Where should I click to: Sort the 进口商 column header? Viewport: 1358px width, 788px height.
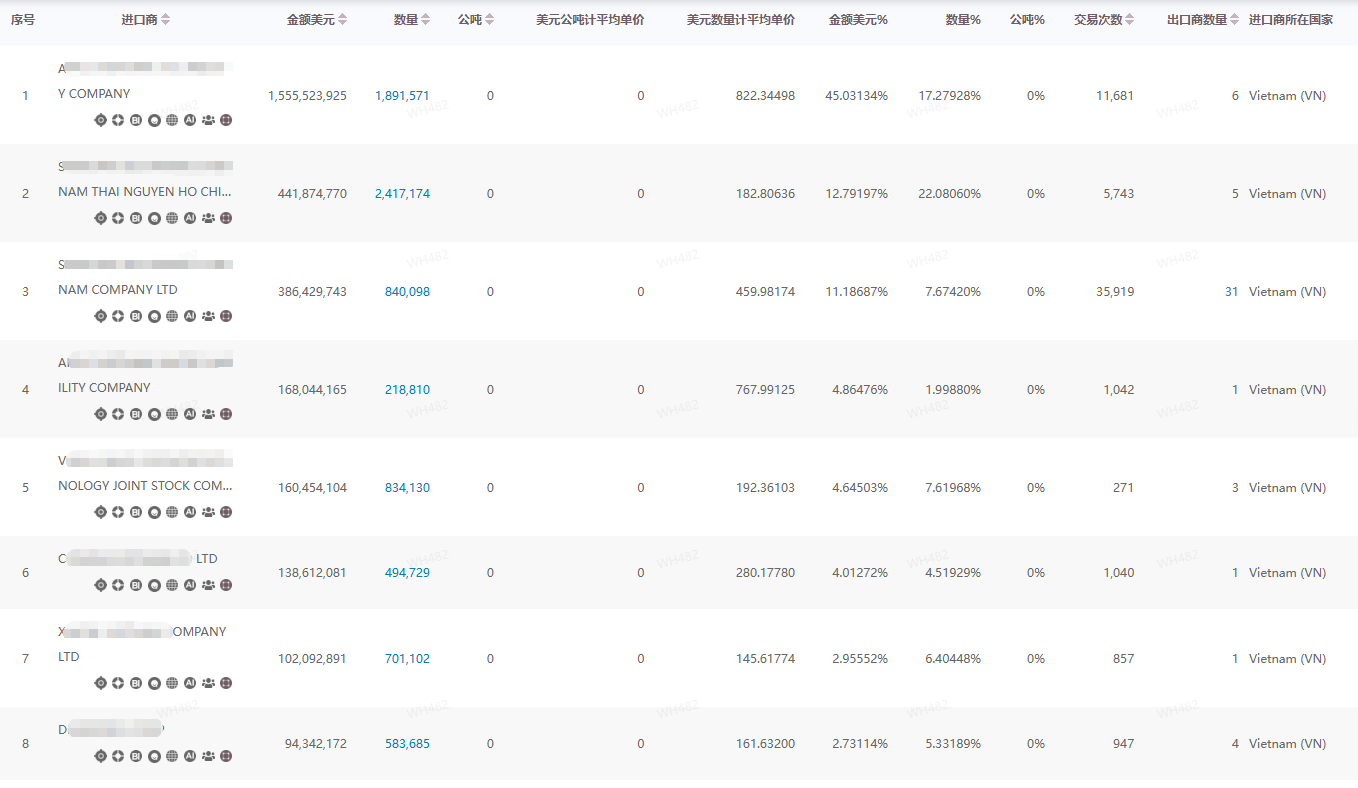coord(166,20)
